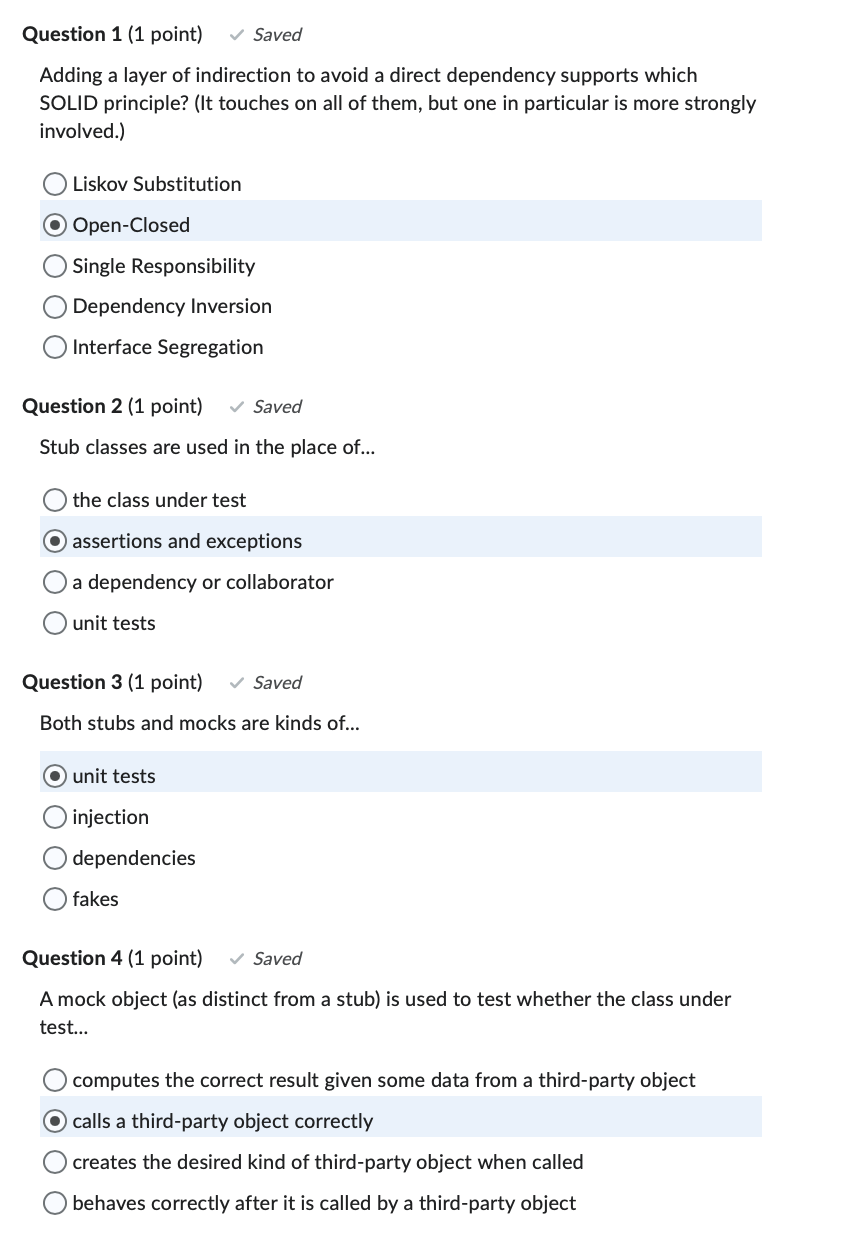Image resolution: width=856 pixels, height=1236 pixels.
Task: Pick 'dependencies' in Question 3
Action: [55, 857]
